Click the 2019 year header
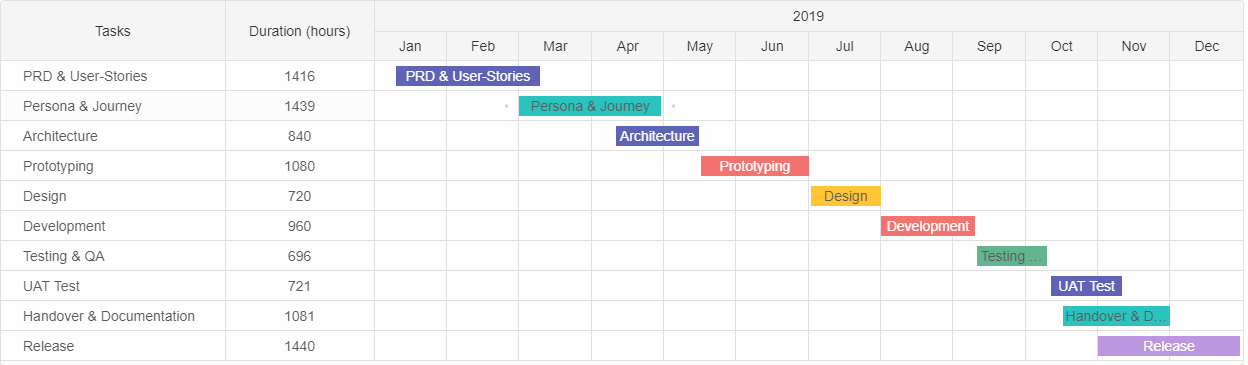The height and width of the screenshot is (365, 1248). pyautogui.click(x=809, y=16)
